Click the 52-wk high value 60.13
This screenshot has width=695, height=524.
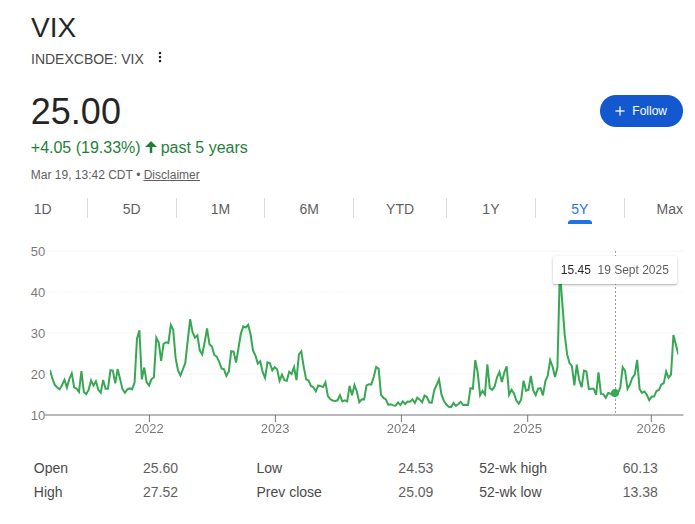click(x=640, y=468)
